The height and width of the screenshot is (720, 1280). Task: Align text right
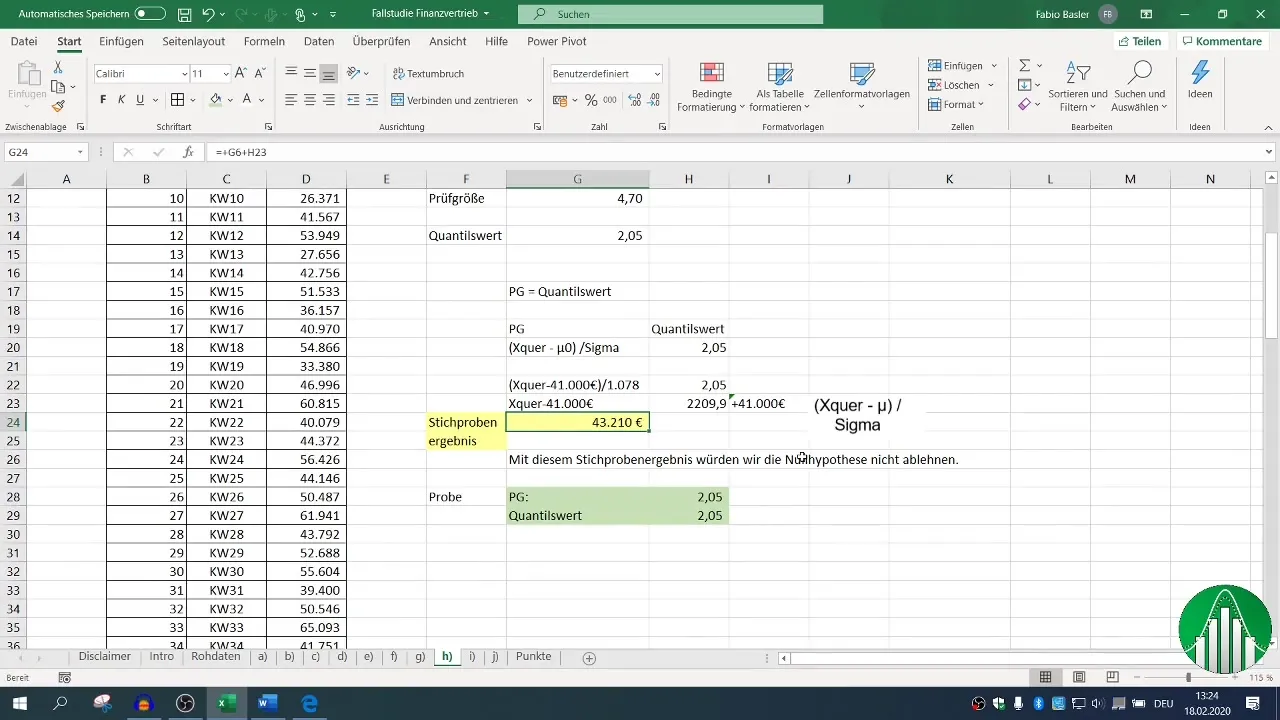[328, 100]
